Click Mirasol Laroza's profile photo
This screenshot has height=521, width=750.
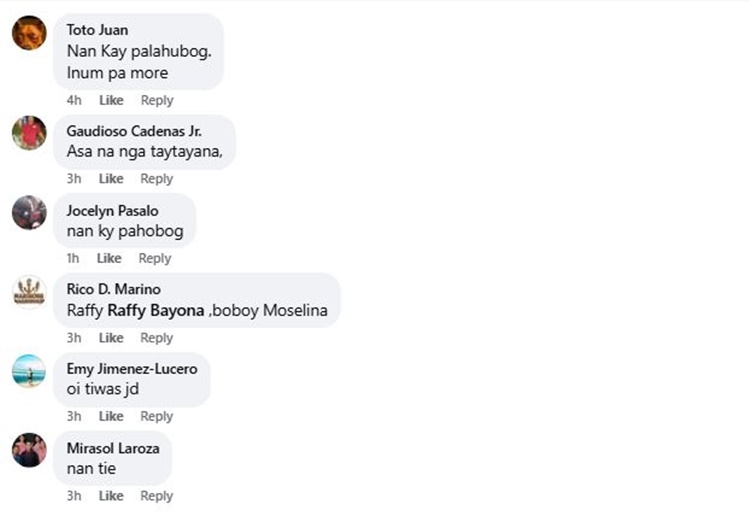point(29,450)
